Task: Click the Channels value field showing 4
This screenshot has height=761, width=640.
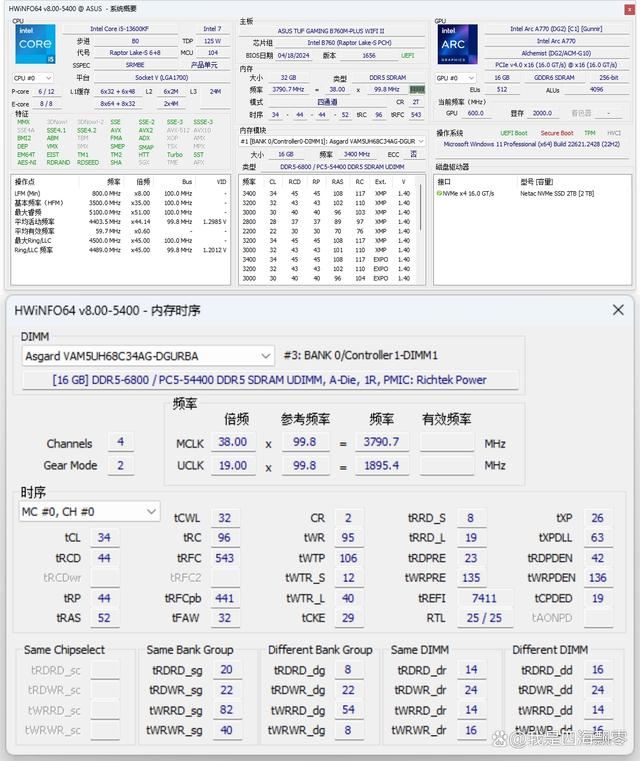Action: click(x=120, y=442)
